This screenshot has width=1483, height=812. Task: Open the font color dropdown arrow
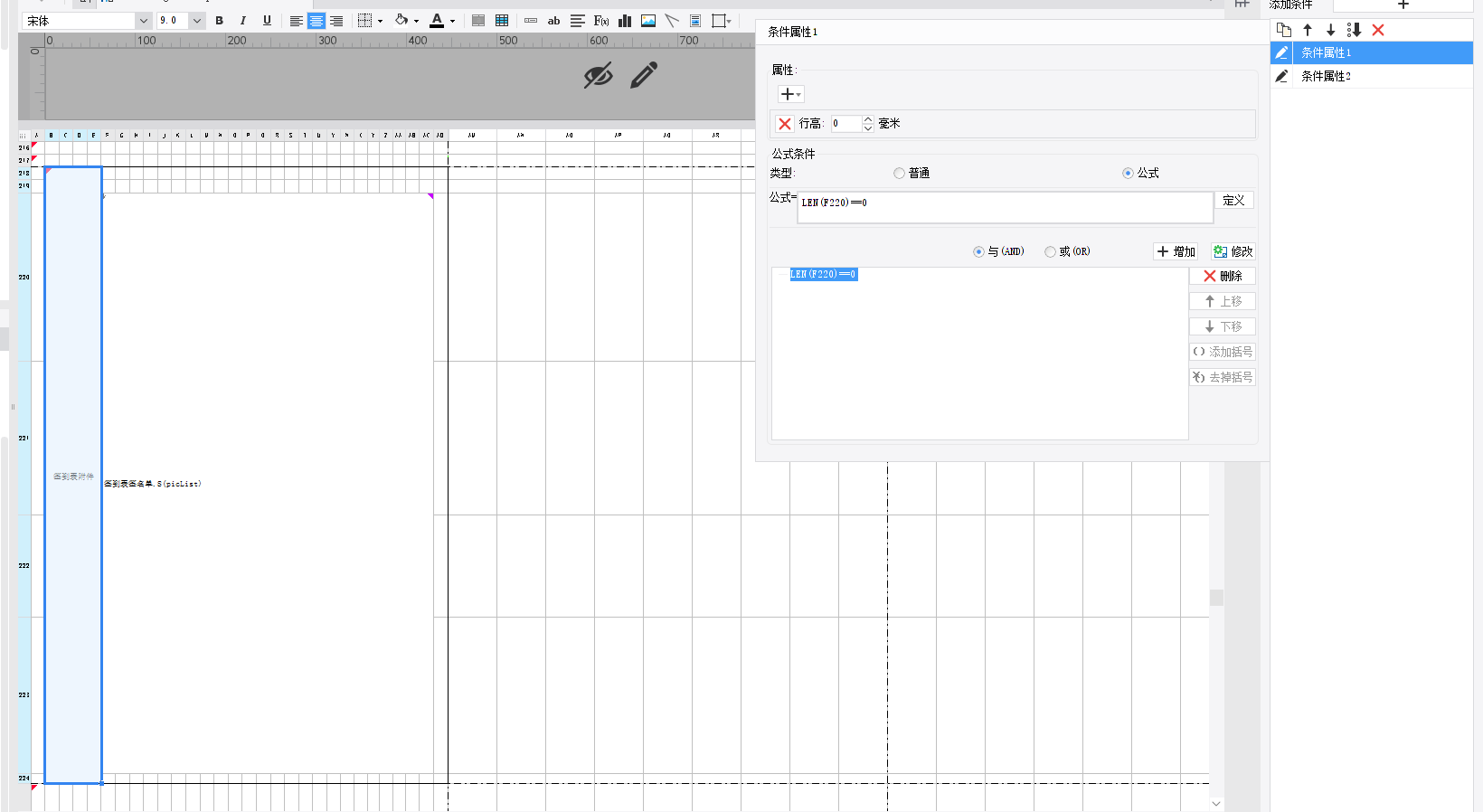point(452,21)
